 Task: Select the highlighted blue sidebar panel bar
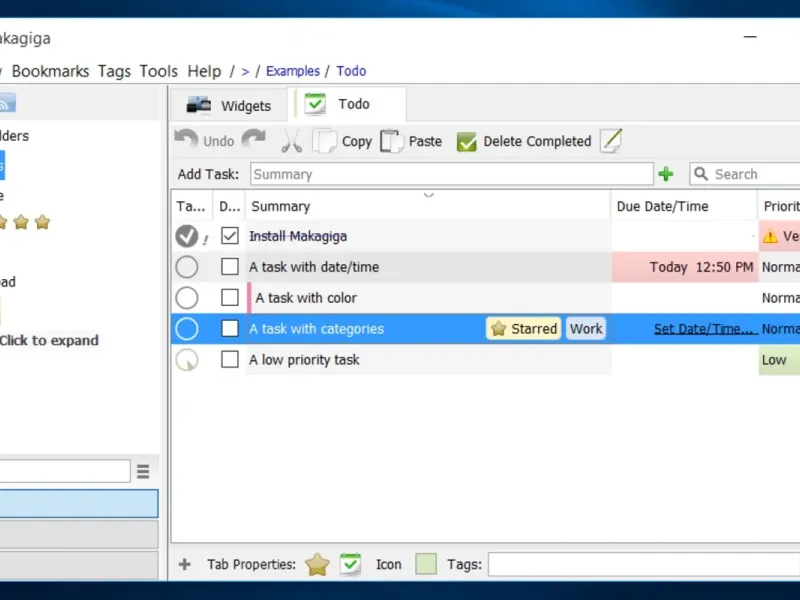click(x=79, y=504)
